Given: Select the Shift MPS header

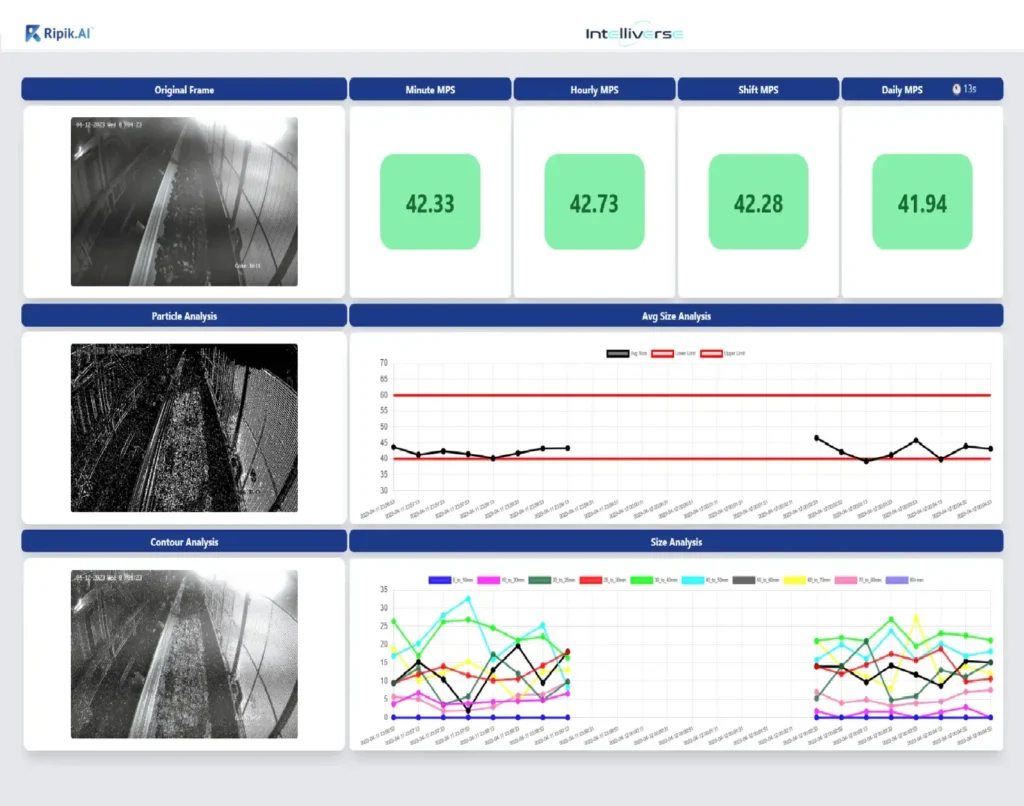Looking at the screenshot, I should [x=757, y=90].
